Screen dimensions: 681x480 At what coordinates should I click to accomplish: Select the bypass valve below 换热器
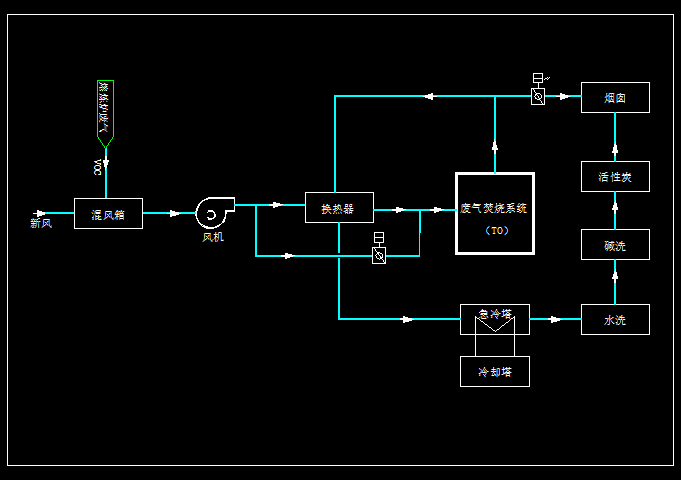tap(379, 255)
